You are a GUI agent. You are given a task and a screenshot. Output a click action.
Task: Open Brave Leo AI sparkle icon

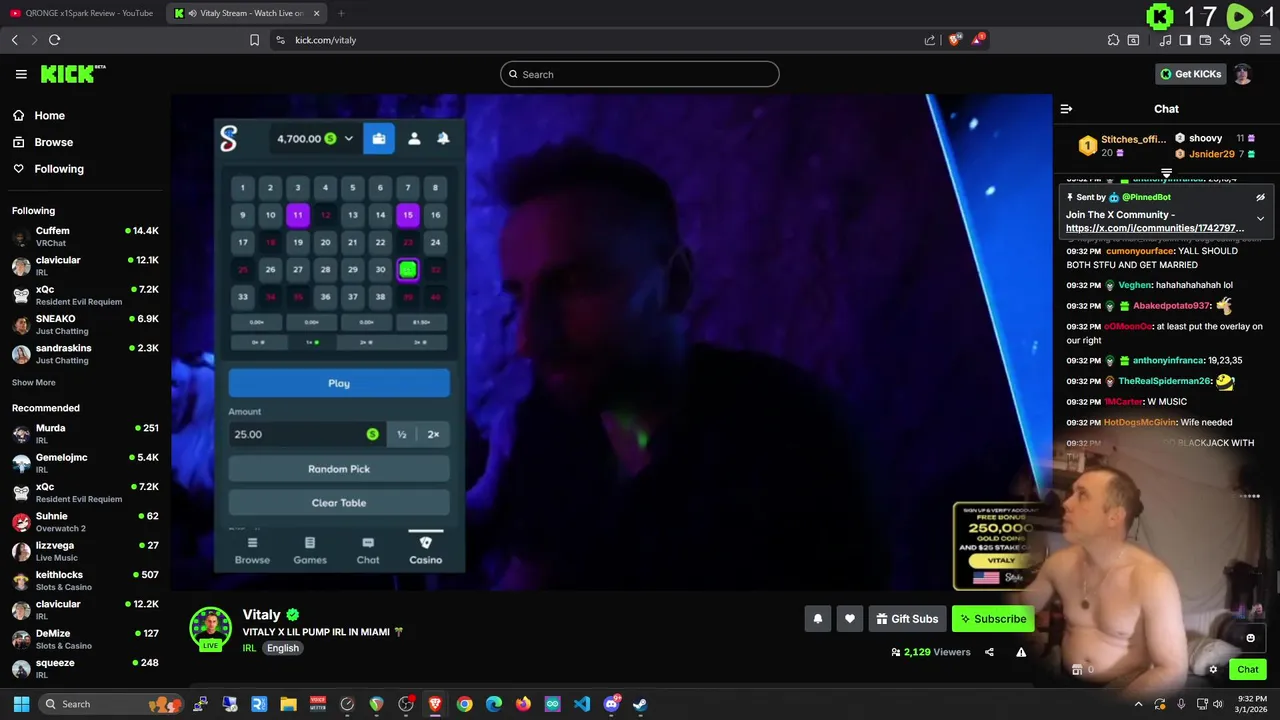pos(1225,40)
